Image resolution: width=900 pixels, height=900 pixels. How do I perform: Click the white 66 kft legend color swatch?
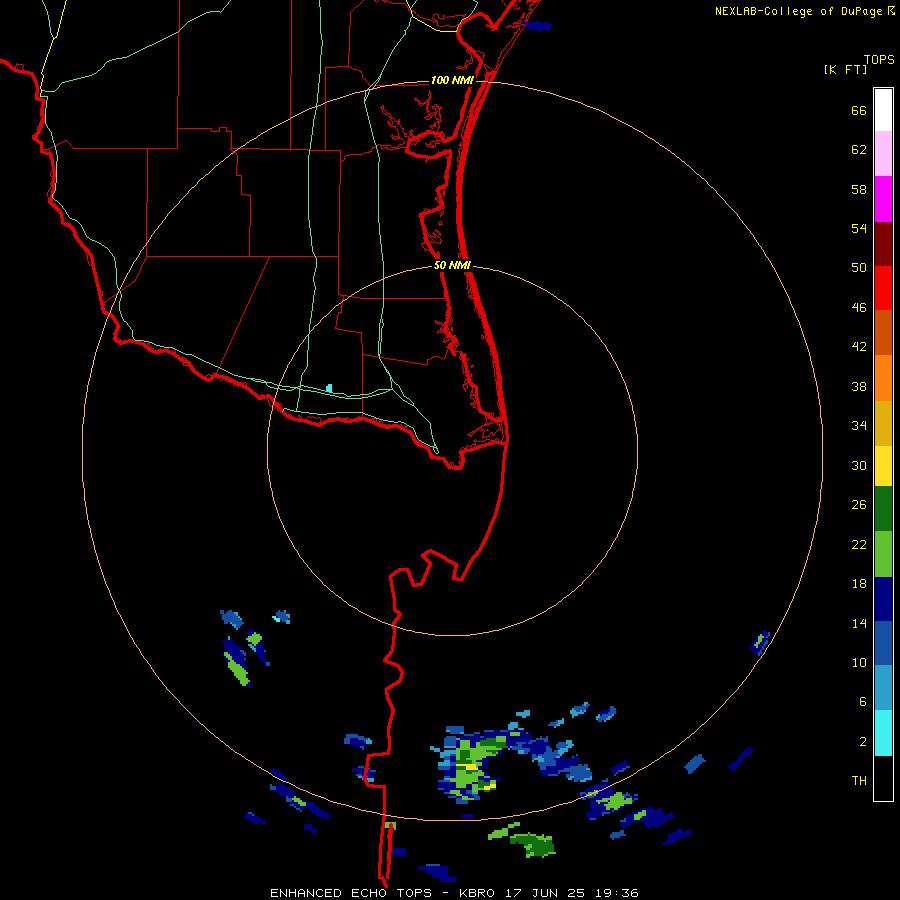[883, 110]
